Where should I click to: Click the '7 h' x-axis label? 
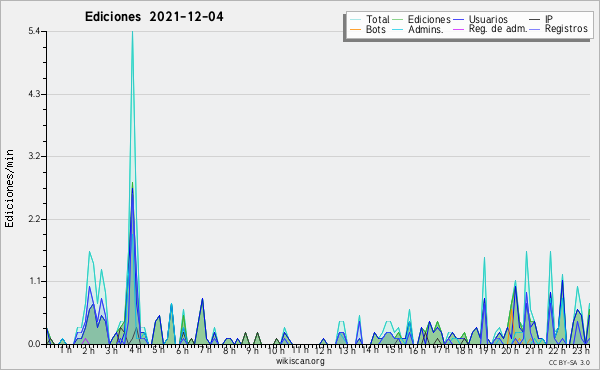205,350
